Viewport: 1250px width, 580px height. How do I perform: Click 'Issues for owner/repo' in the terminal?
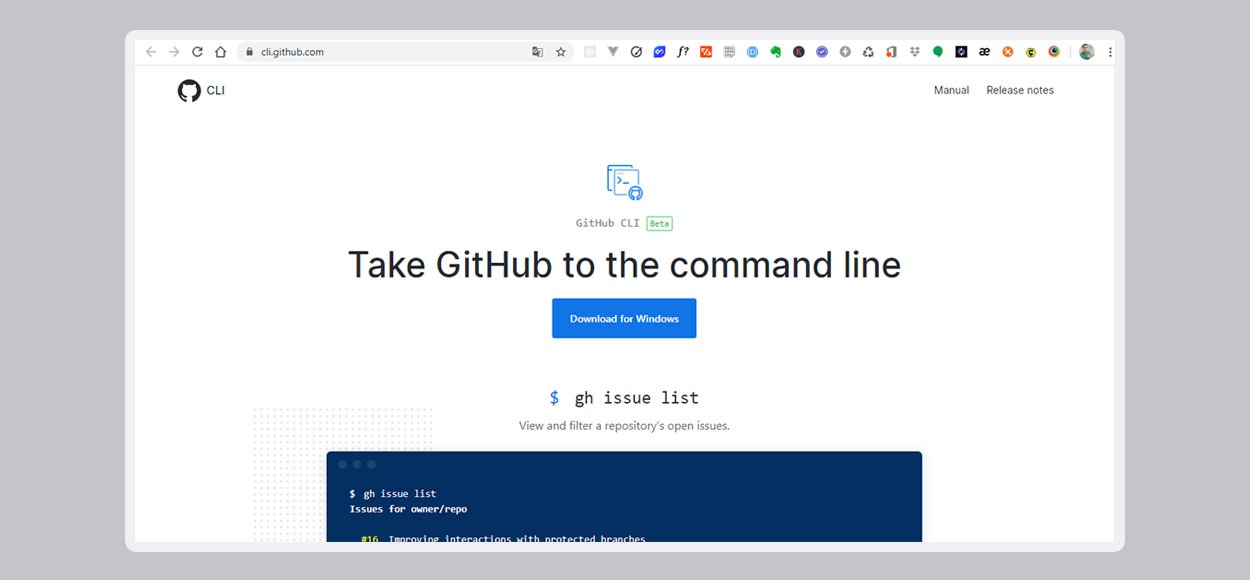[x=408, y=509]
